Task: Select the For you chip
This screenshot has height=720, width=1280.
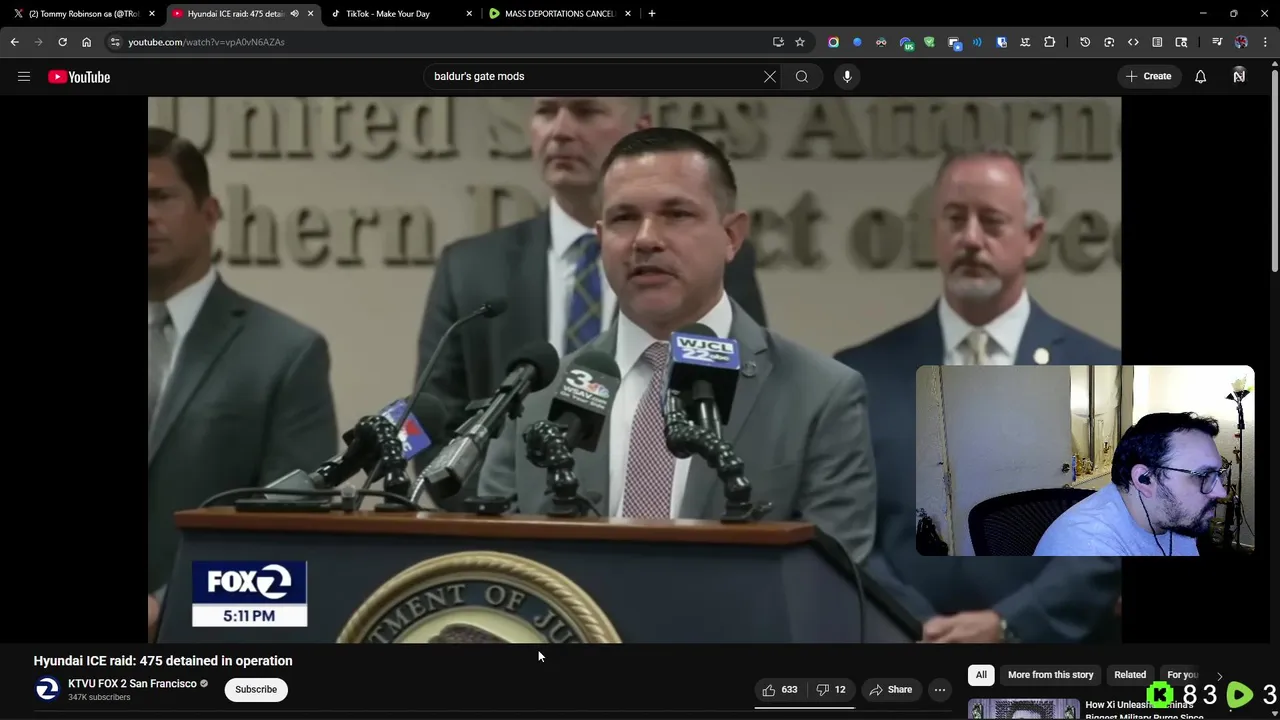Action: coord(1182,675)
